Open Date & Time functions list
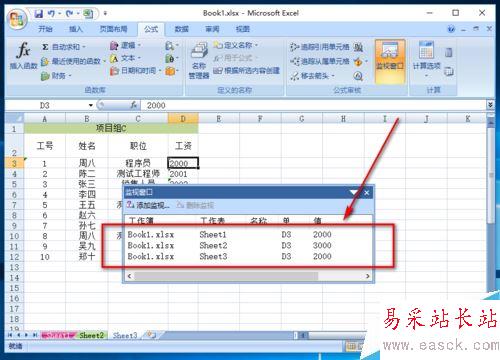This screenshot has height=360, width=500. [135, 71]
